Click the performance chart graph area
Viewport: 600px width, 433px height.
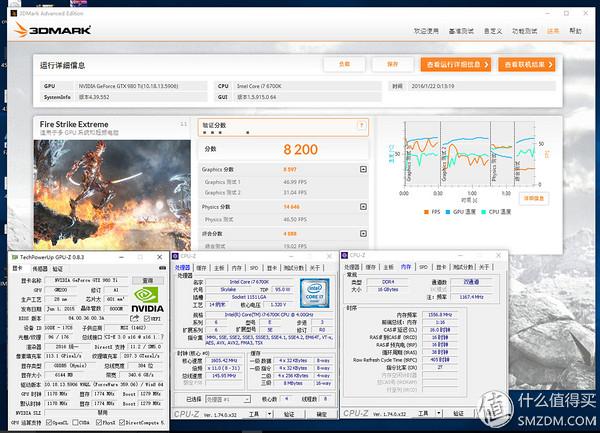[470, 153]
